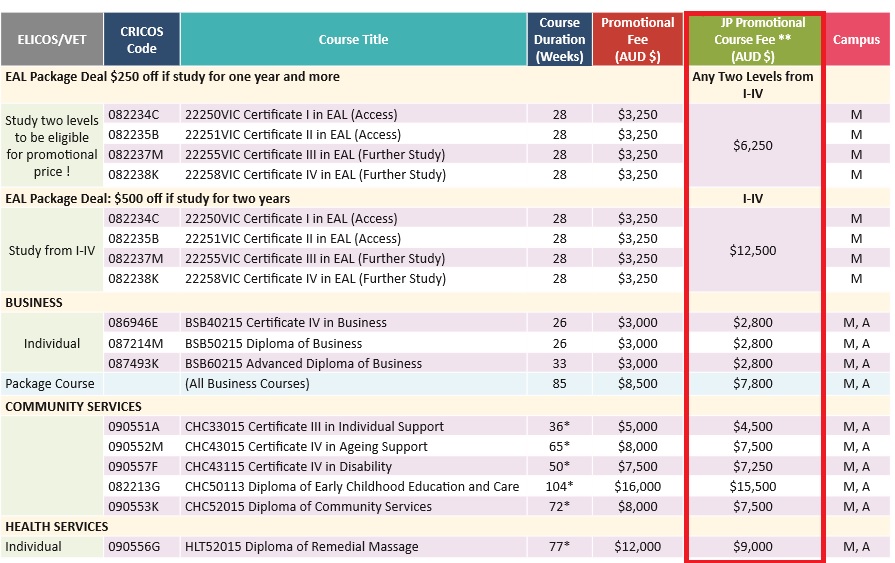The image size is (895, 563).
Task: Click 'M, A' campus for Remedial Massage
Action: coord(856,546)
